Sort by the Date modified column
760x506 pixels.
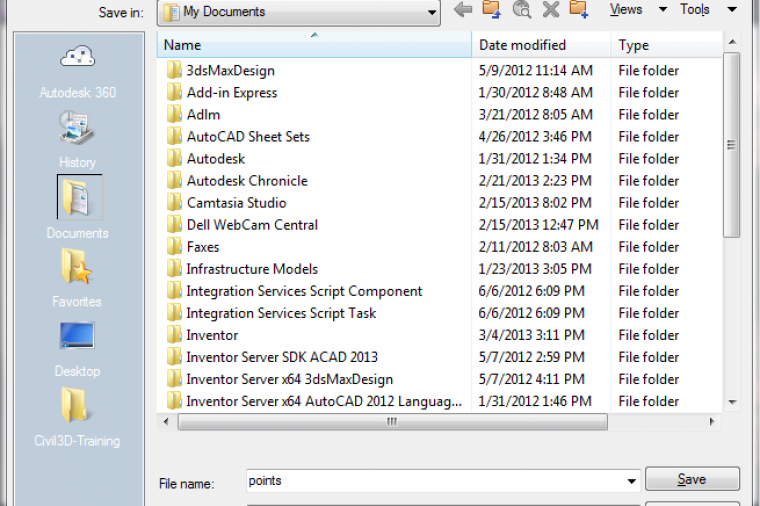pos(522,45)
